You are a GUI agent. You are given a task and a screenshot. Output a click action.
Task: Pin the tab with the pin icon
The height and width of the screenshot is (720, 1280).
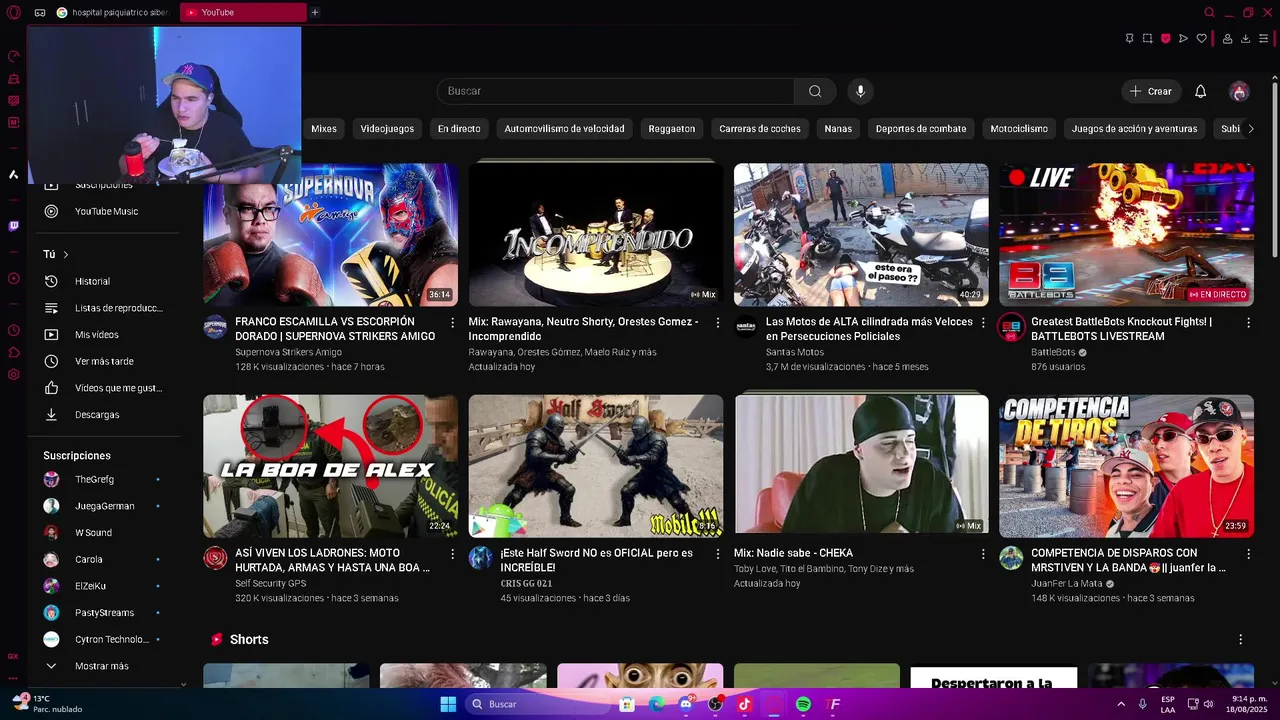point(1129,39)
